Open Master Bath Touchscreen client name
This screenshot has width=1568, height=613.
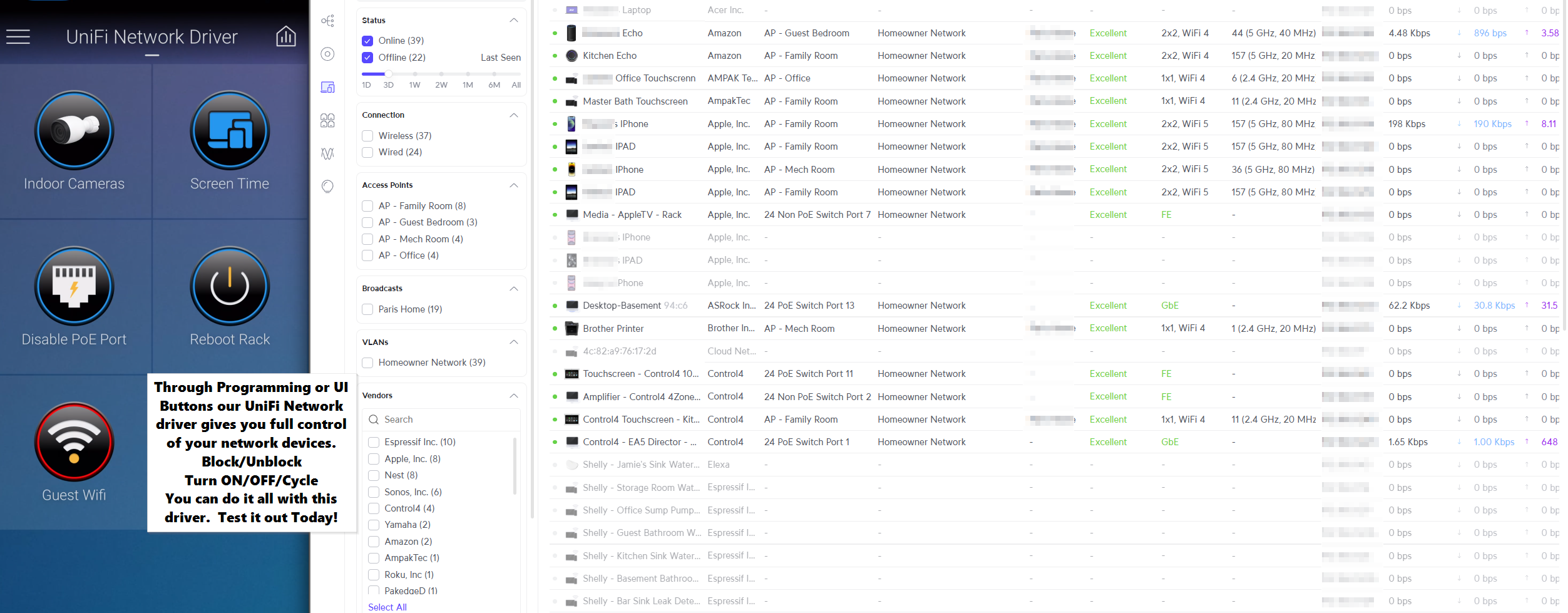(635, 101)
